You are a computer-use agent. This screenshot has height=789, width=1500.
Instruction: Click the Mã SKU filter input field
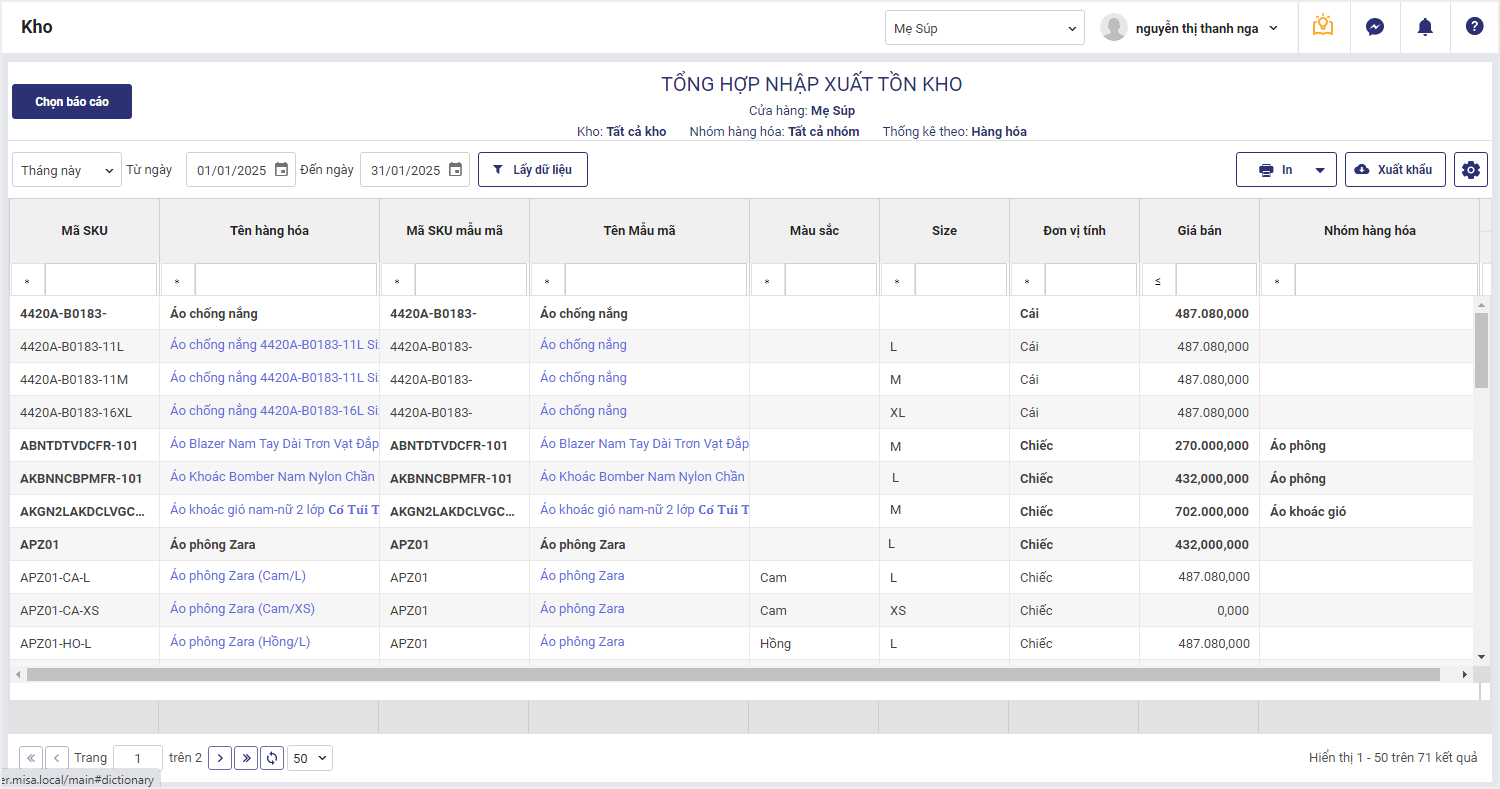click(100, 280)
